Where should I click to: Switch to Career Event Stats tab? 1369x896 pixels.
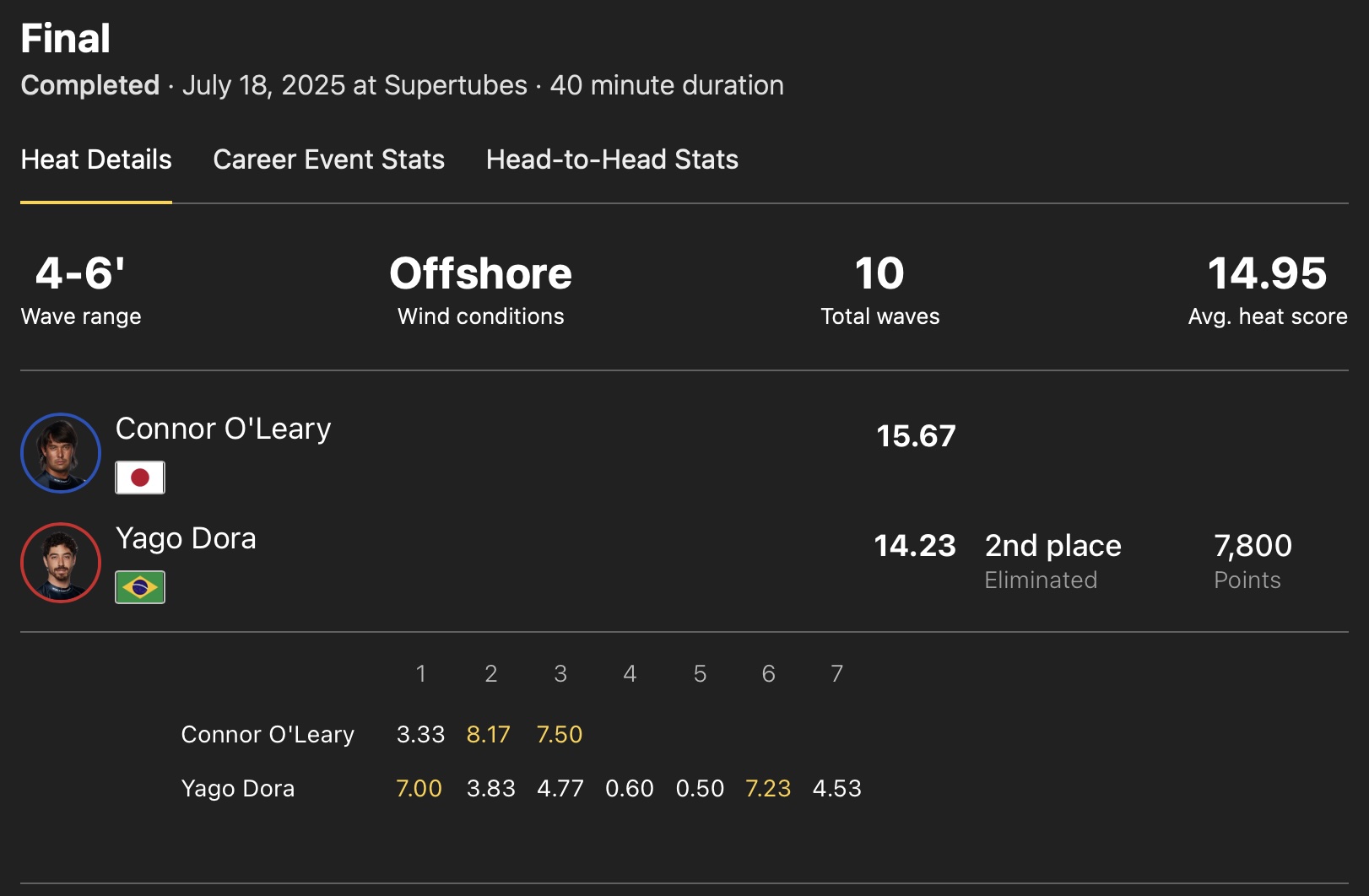pyautogui.click(x=328, y=159)
